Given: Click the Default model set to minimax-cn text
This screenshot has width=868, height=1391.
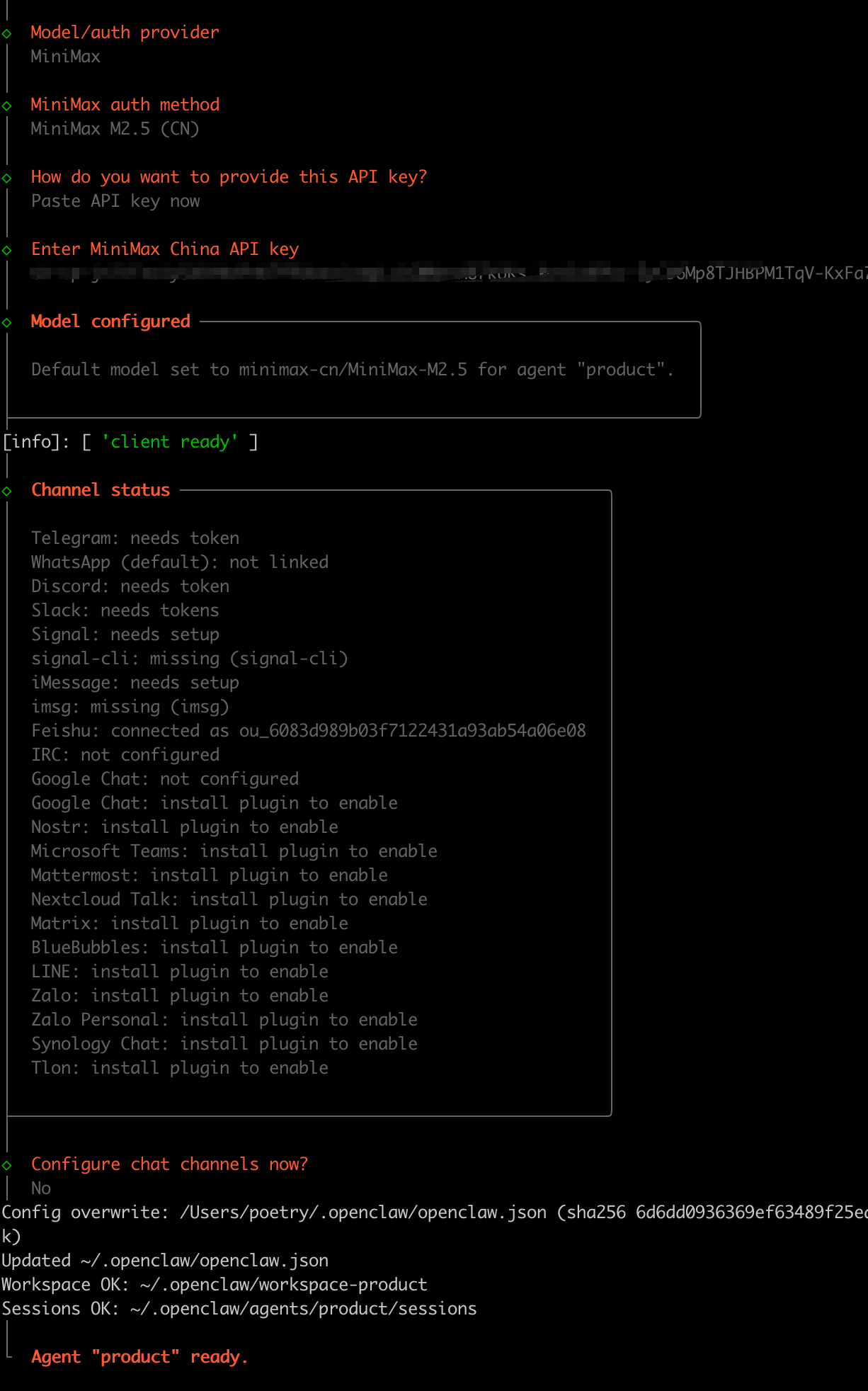Looking at the screenshot, I should click(352, 370).
